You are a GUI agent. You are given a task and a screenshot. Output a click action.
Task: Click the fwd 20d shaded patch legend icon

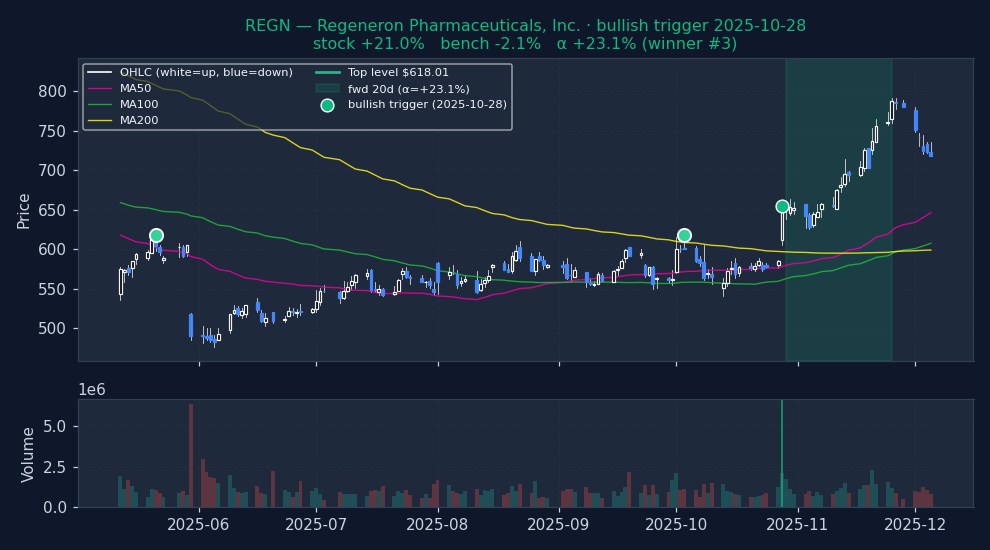click(327, 89)
